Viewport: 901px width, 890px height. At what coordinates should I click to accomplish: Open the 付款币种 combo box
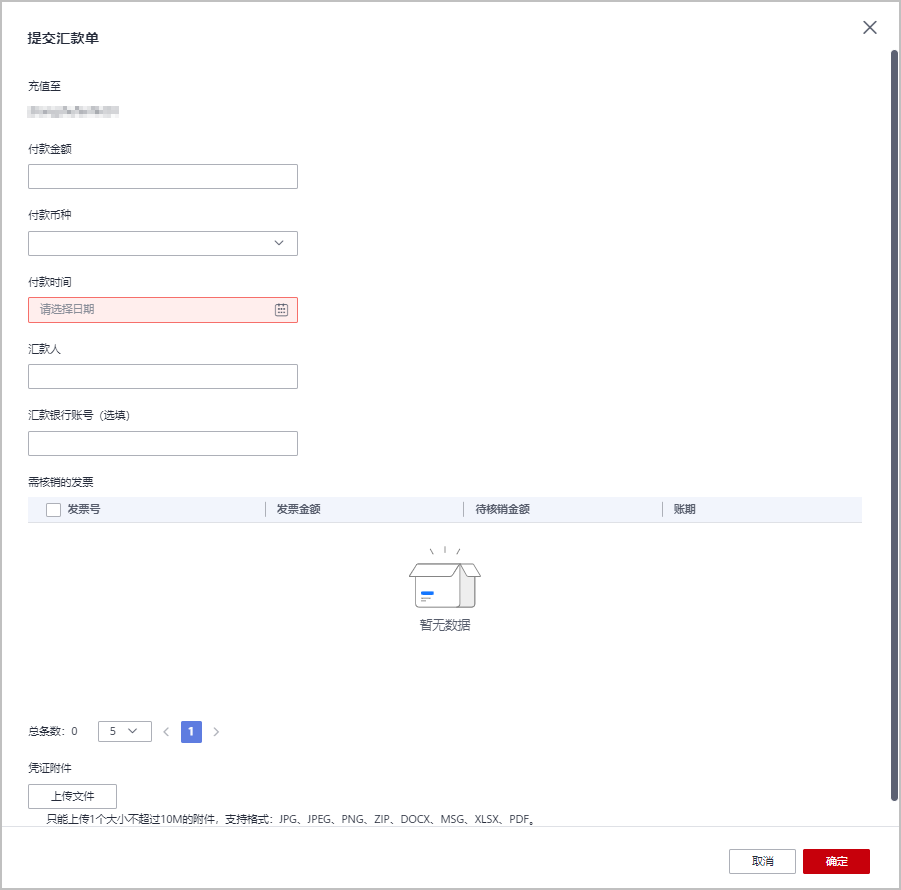click(x=162, y=243)
